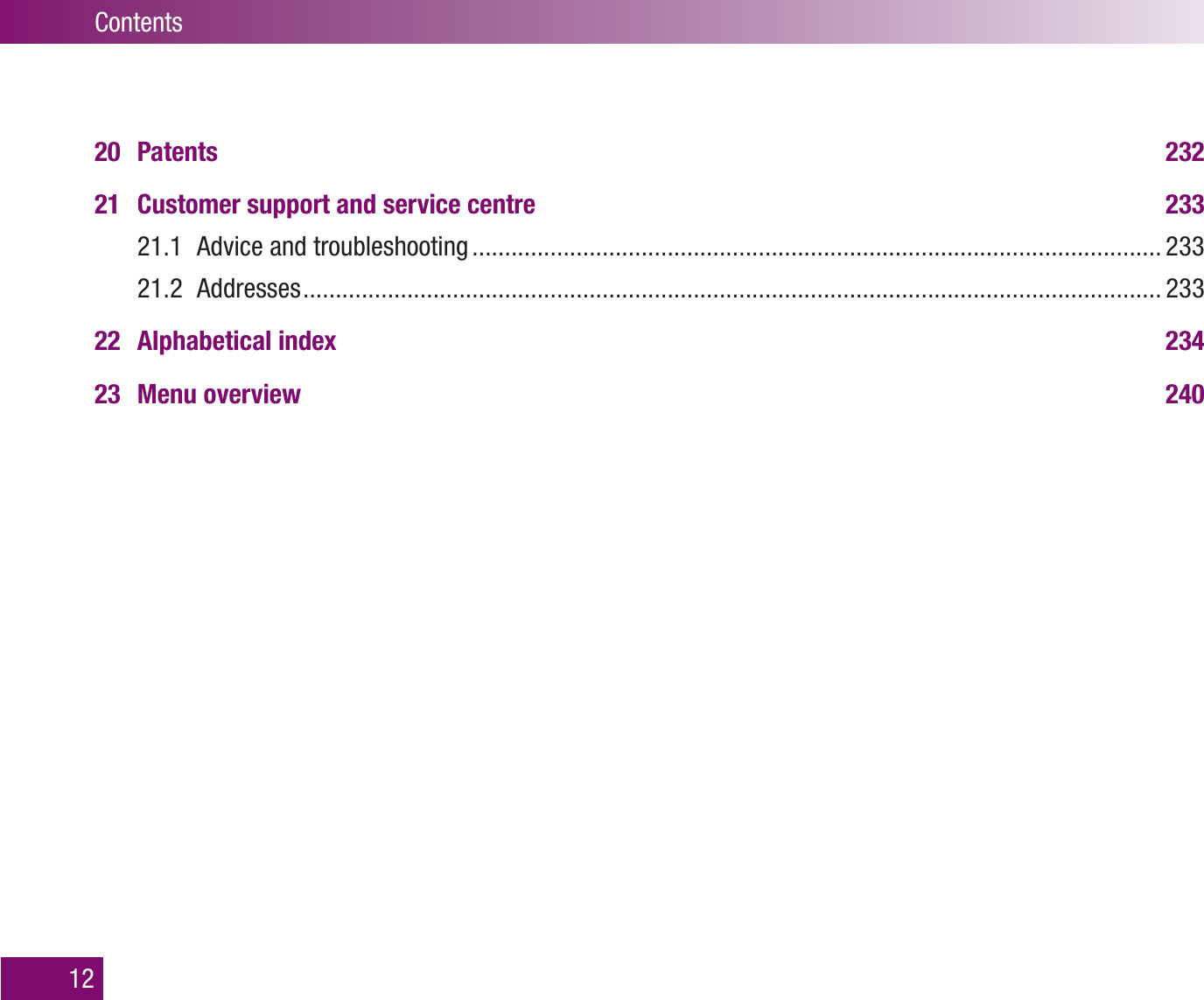Select page number 234 beside Alphabetical index

1185,341
